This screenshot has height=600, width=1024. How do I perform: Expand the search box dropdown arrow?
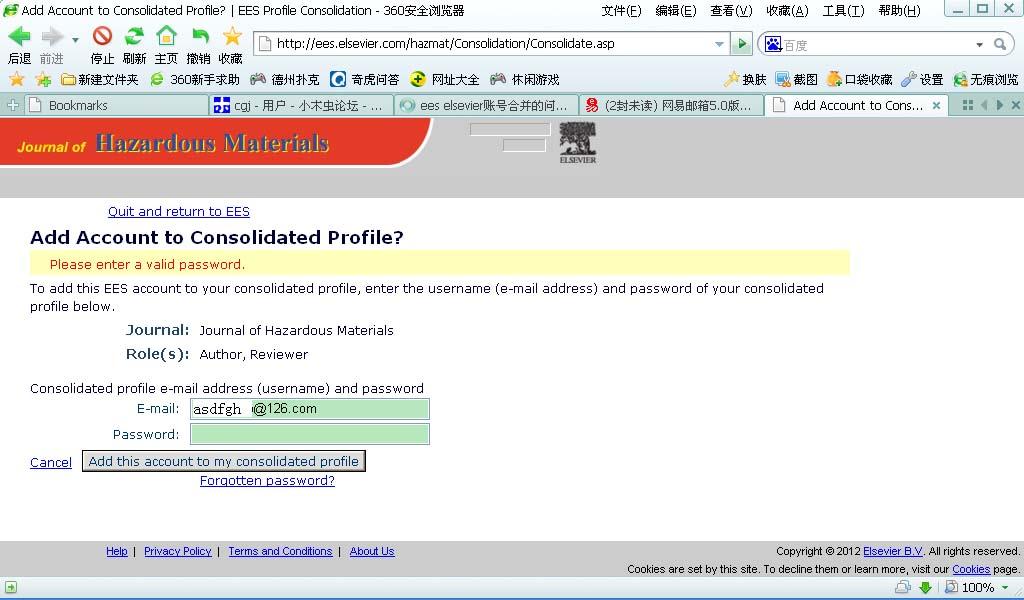[979, 44]
